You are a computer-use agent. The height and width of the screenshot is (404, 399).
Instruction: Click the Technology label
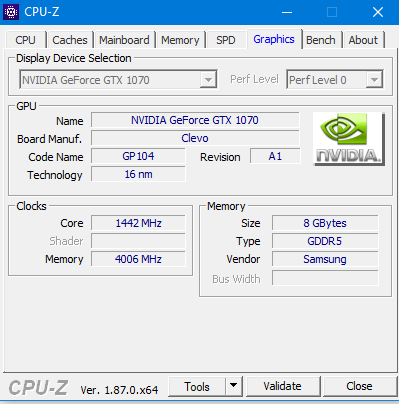tap(55, 175)
